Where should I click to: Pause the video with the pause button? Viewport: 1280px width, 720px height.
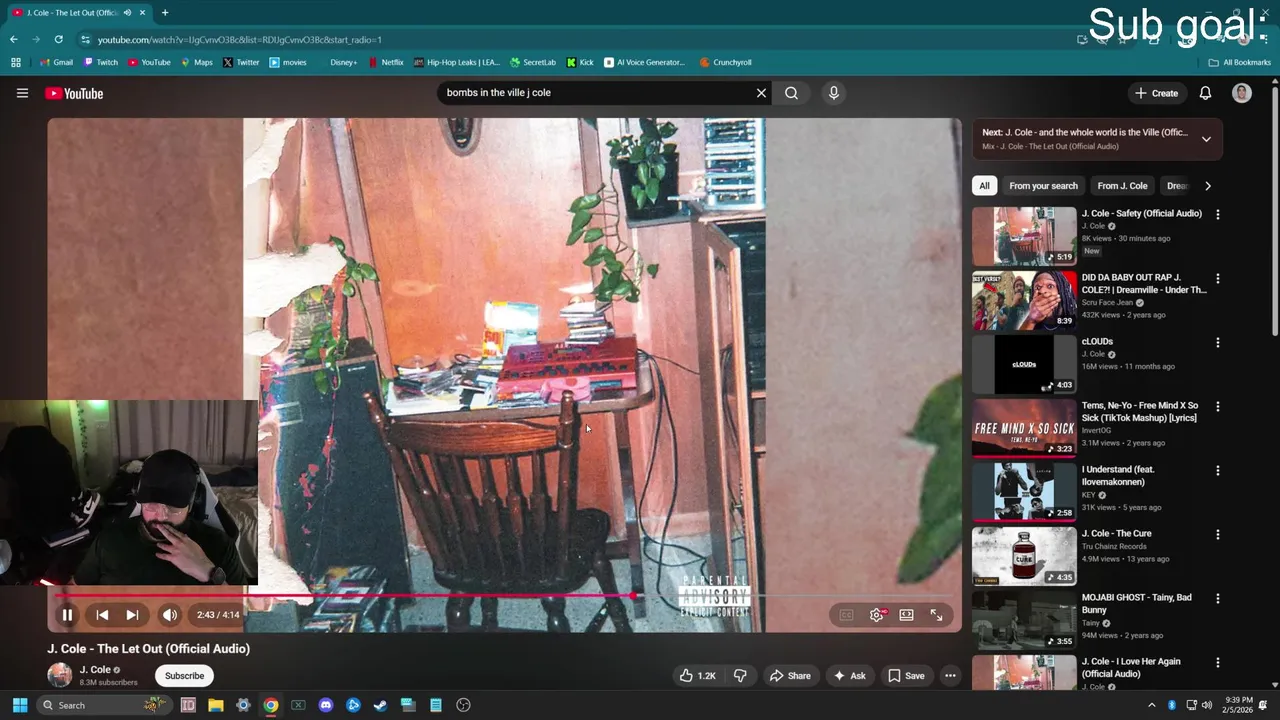pyautogui.click(x=67, y=615)
